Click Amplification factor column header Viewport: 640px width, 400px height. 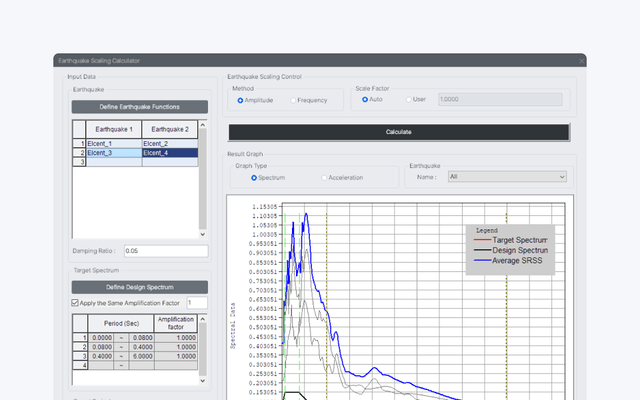point(176,324)
